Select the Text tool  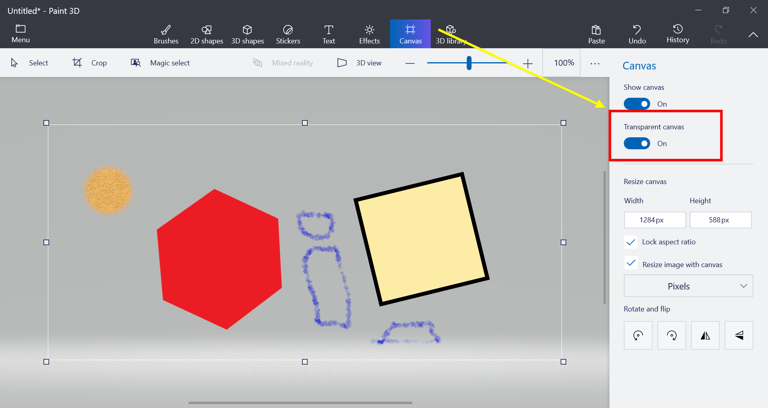[328, 34]
